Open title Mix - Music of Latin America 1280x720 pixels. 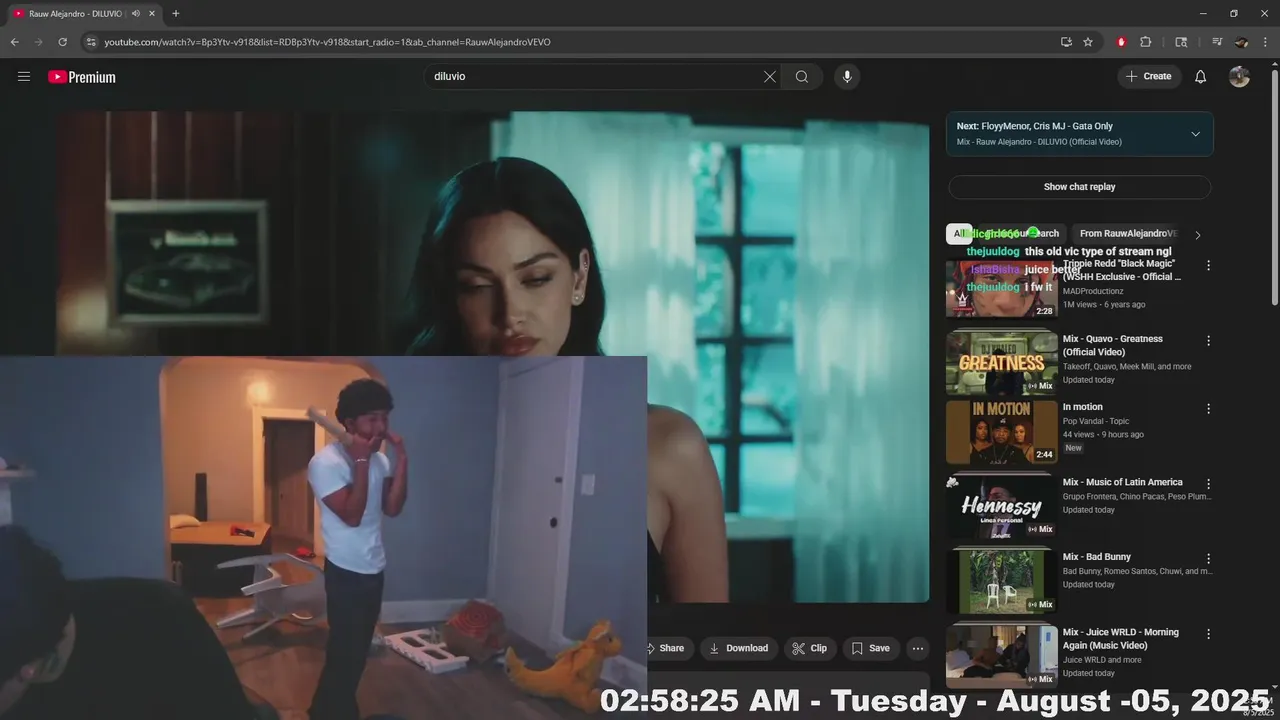pyautogui.click(x=1122, y=482)
